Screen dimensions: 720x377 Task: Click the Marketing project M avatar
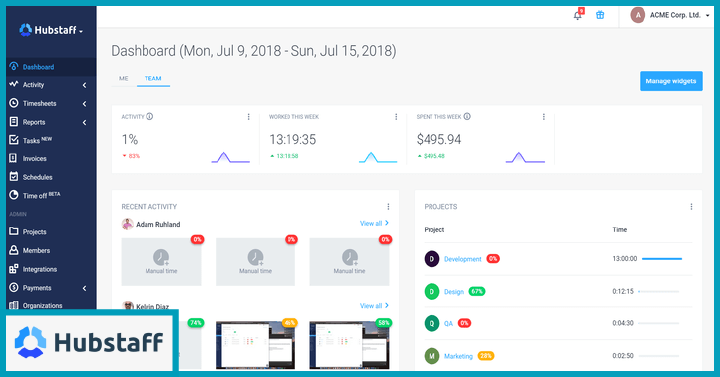point(432,356)
